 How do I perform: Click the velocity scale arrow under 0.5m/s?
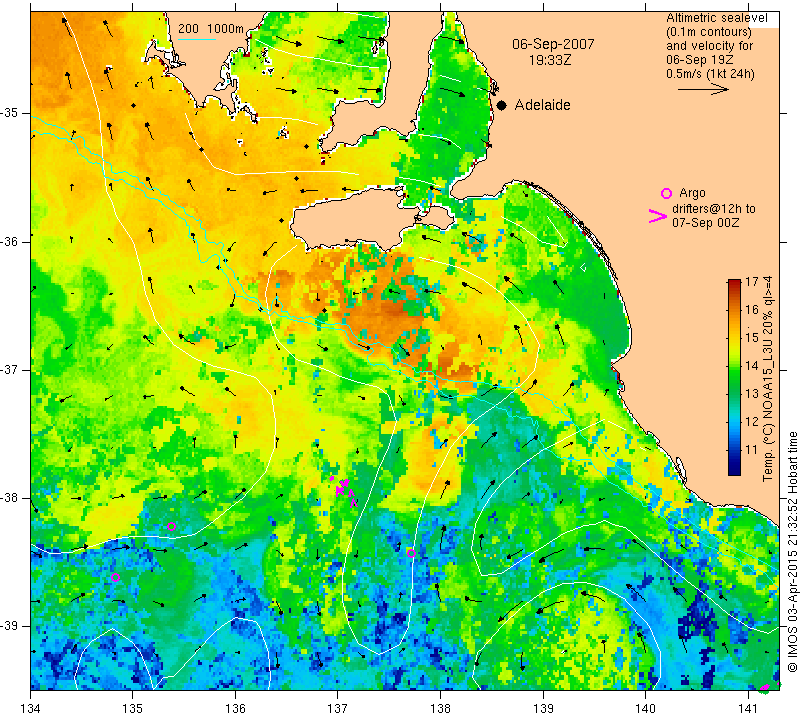point(703,89)
